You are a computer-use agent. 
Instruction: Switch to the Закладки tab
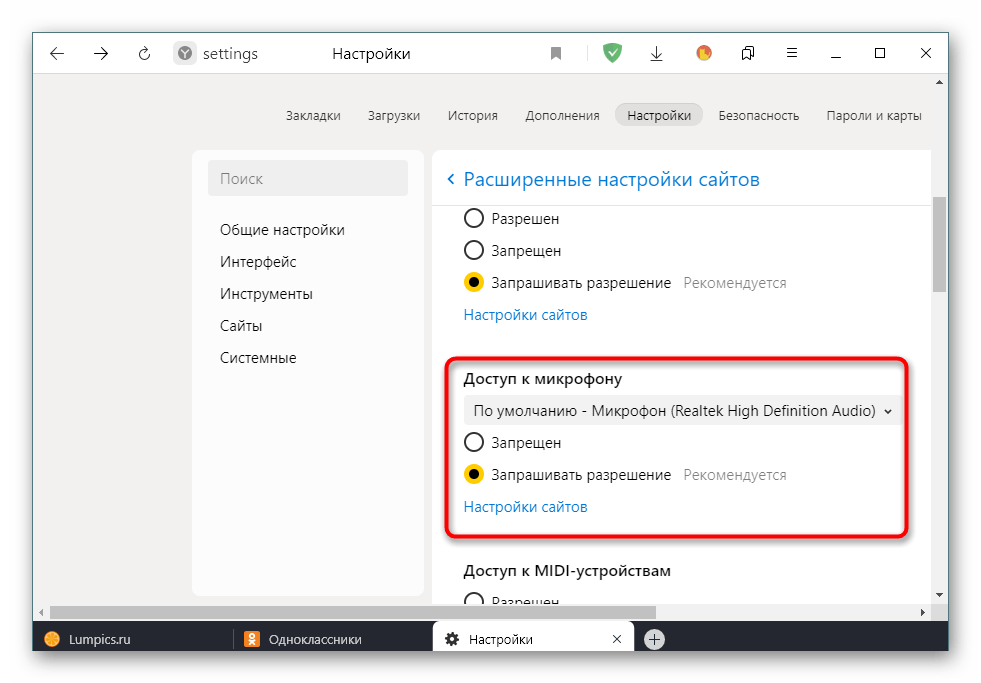coord(313,115)
